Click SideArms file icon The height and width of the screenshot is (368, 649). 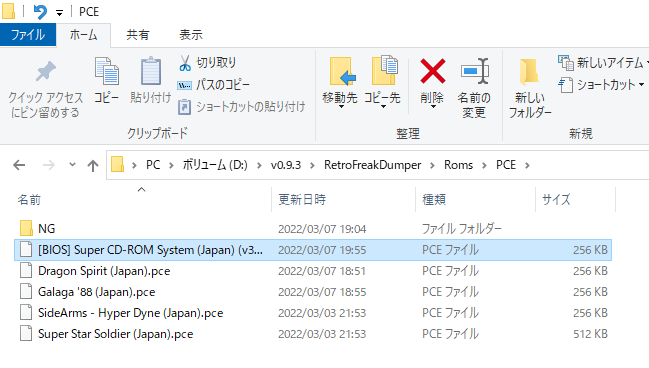[26, 313]
